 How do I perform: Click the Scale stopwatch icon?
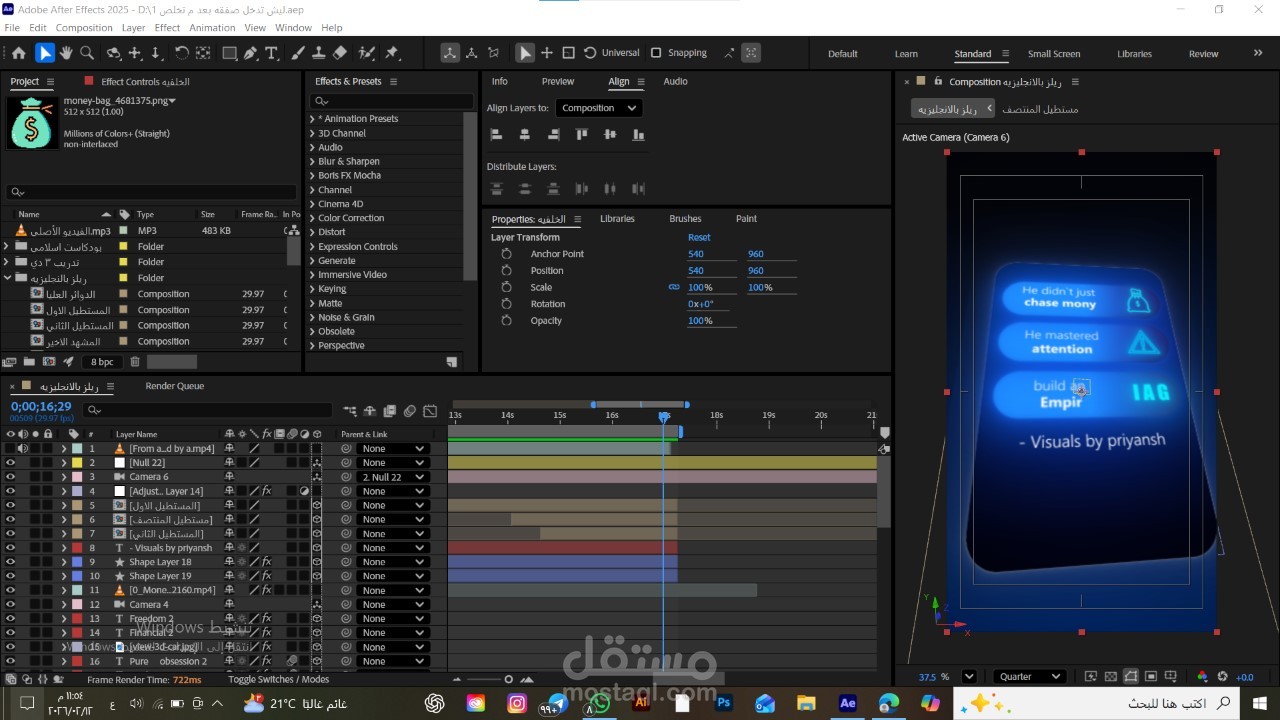pos(507,287)
